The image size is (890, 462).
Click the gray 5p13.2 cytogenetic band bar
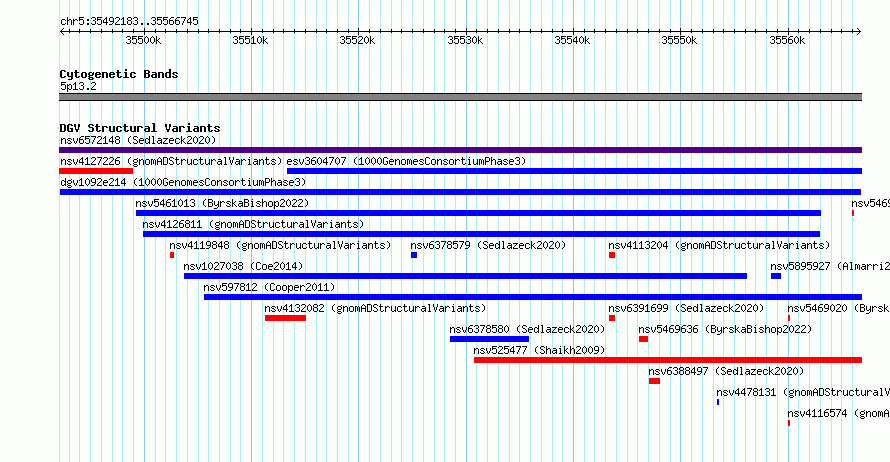point(460,98)
